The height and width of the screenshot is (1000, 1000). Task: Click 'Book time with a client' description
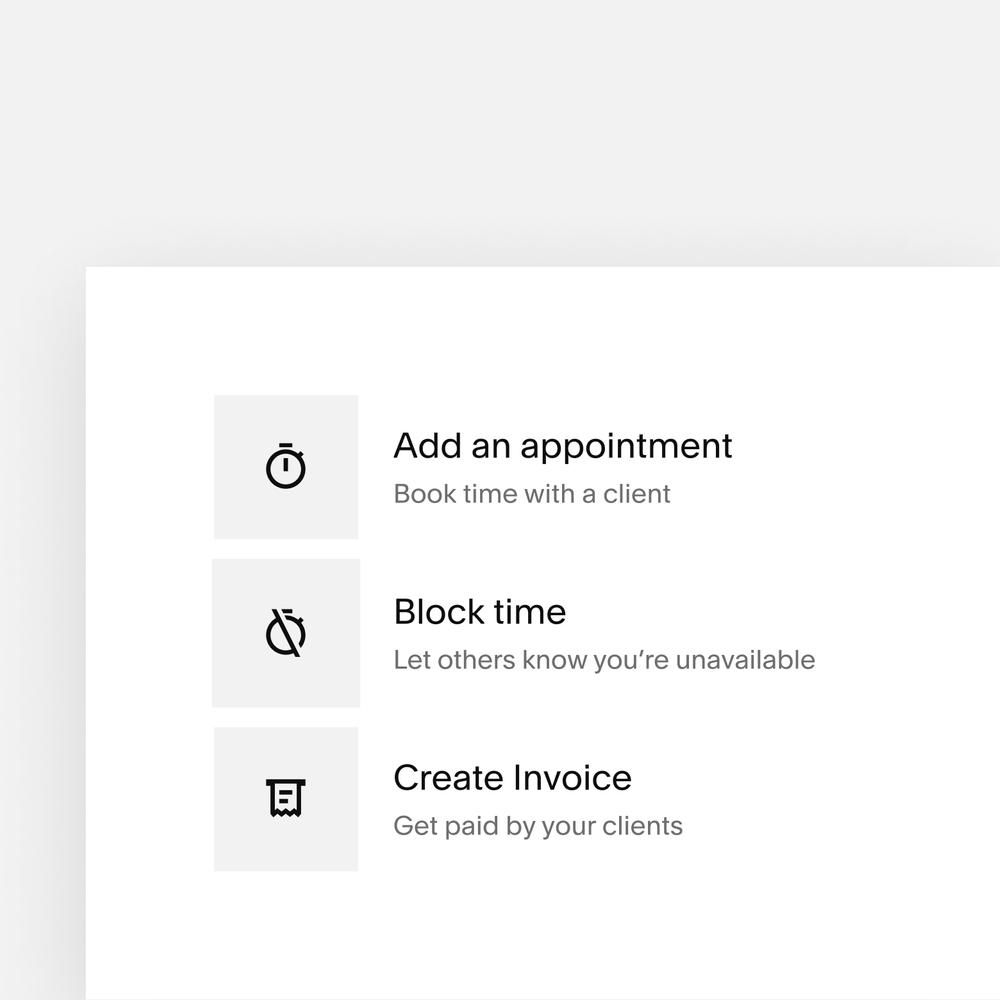(531, 494)
